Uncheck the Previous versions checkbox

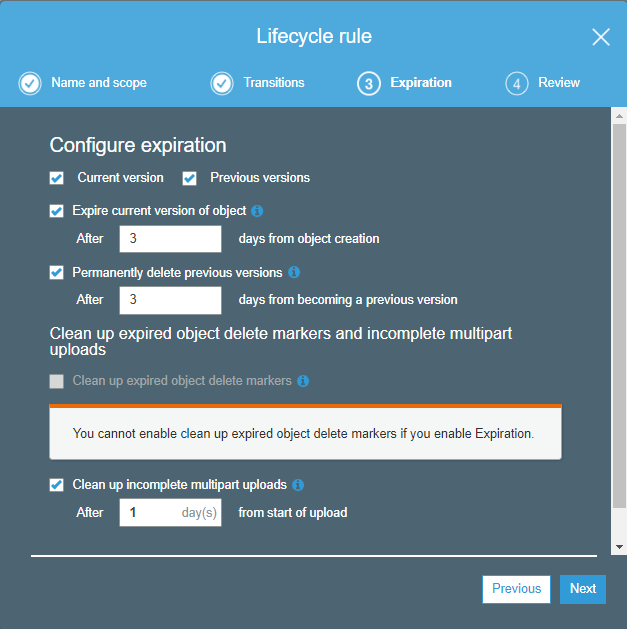[189, 178]
